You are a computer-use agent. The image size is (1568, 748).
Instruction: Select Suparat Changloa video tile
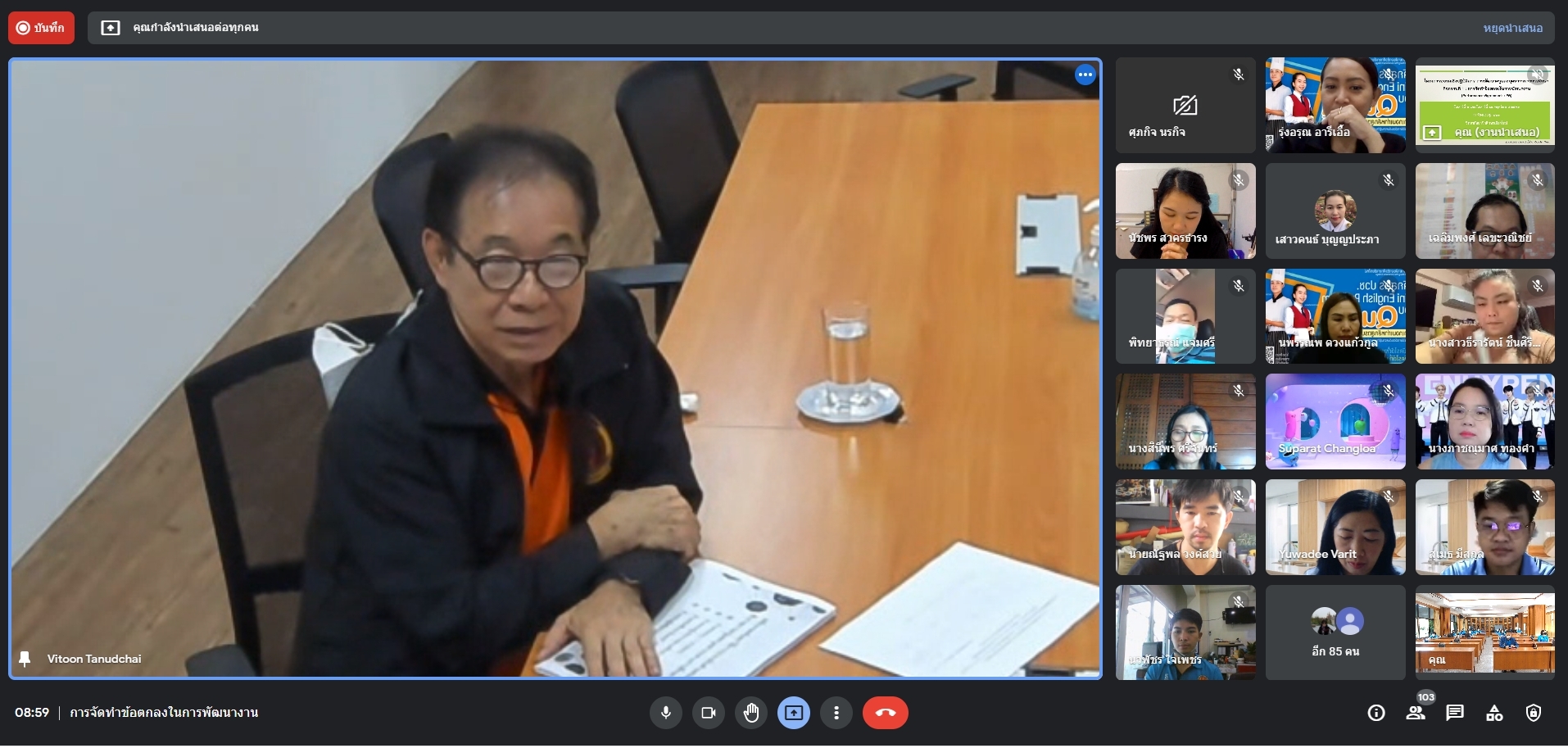click(1335, 421)
